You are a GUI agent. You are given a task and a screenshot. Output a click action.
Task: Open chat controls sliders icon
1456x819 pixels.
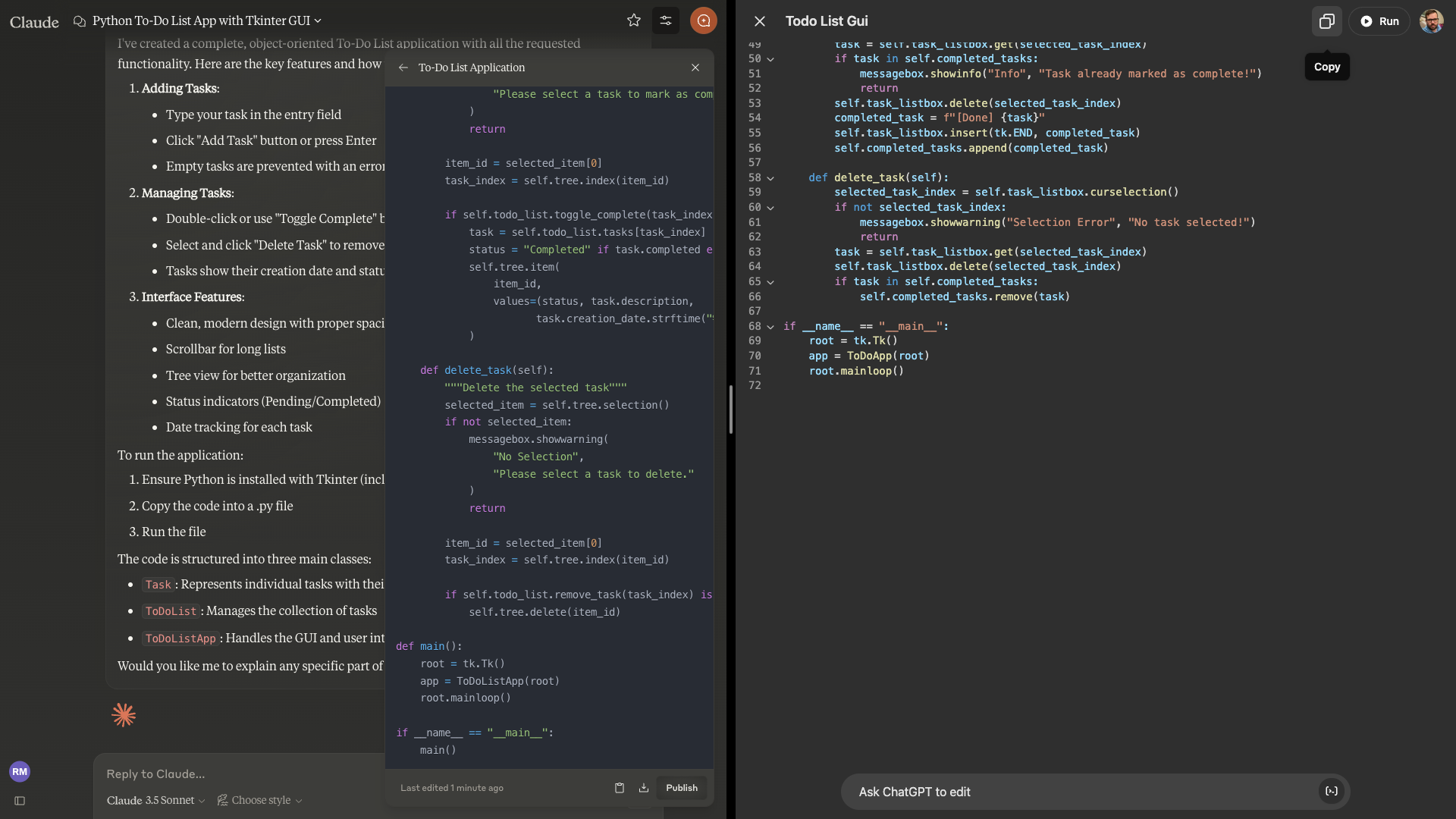tap(666, 20)
